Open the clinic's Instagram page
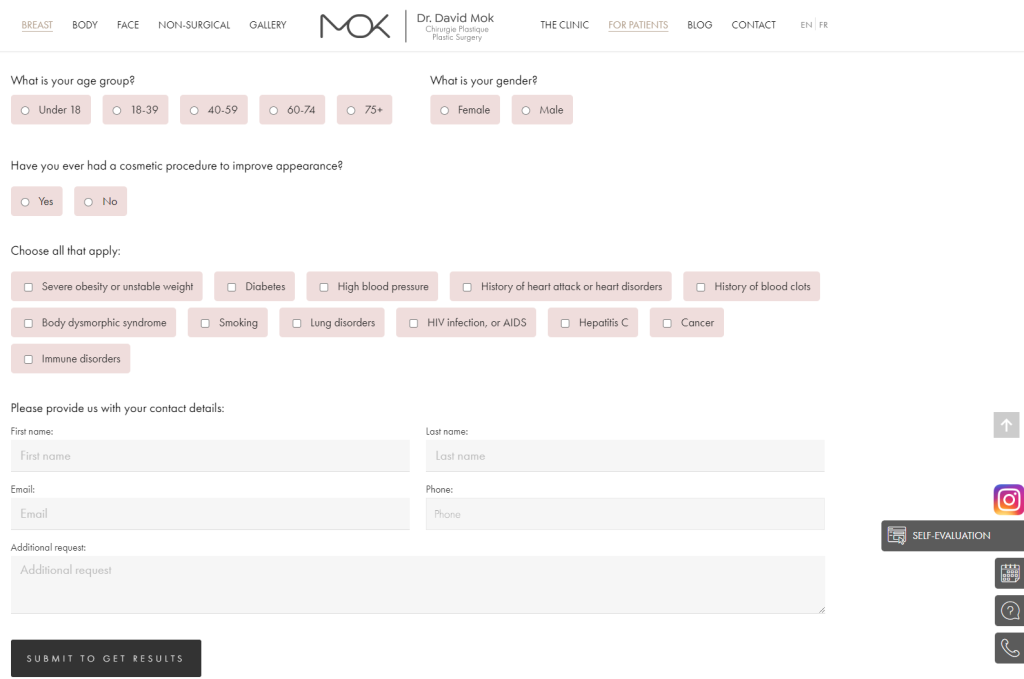The width and height of the screenshot is (1024, 679). pos(1008,499)
